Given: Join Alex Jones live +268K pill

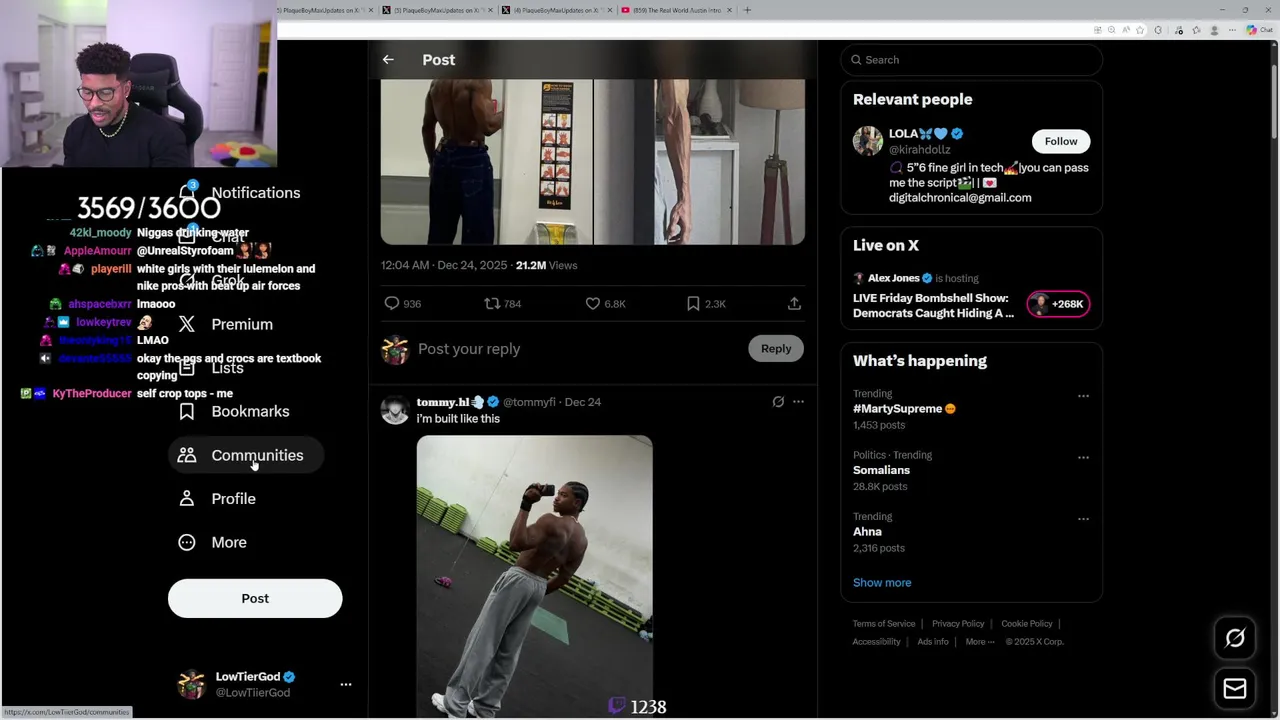Looking at the screenshot, I should point(1058,304).
